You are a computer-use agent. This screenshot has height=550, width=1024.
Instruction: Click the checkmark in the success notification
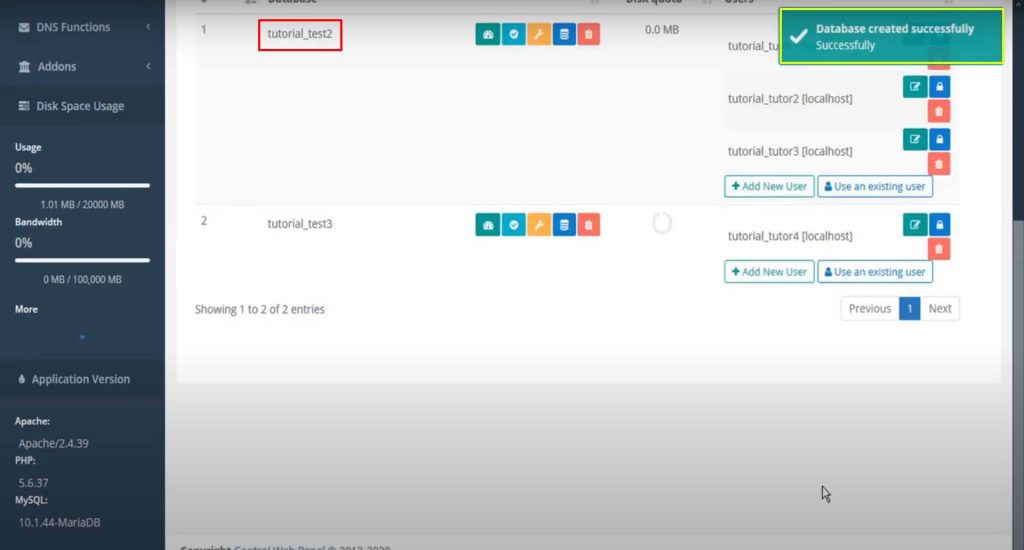tap(798, 37)
